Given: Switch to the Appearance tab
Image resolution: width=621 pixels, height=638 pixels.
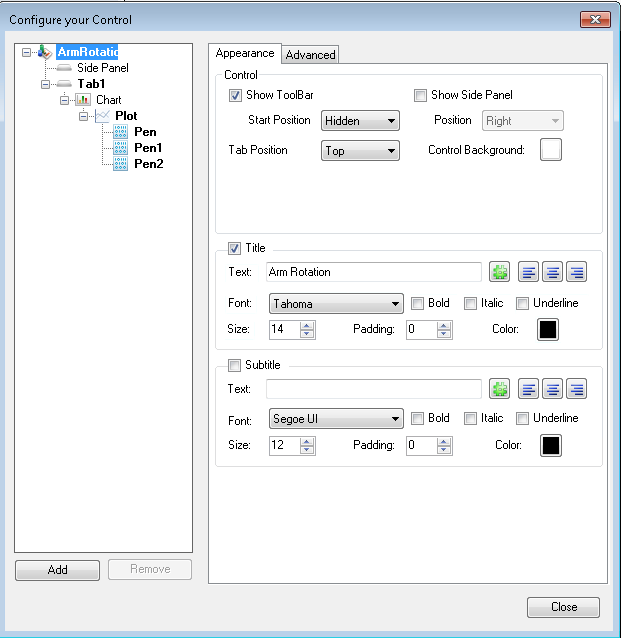Looking at the screenshot, I should click(x=245, y=53).
